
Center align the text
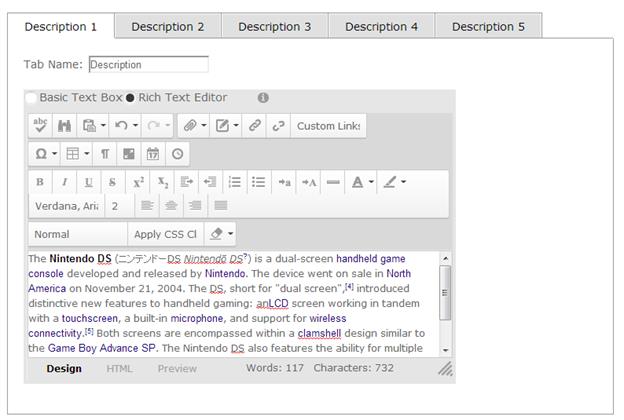click(x=171, y=205)
